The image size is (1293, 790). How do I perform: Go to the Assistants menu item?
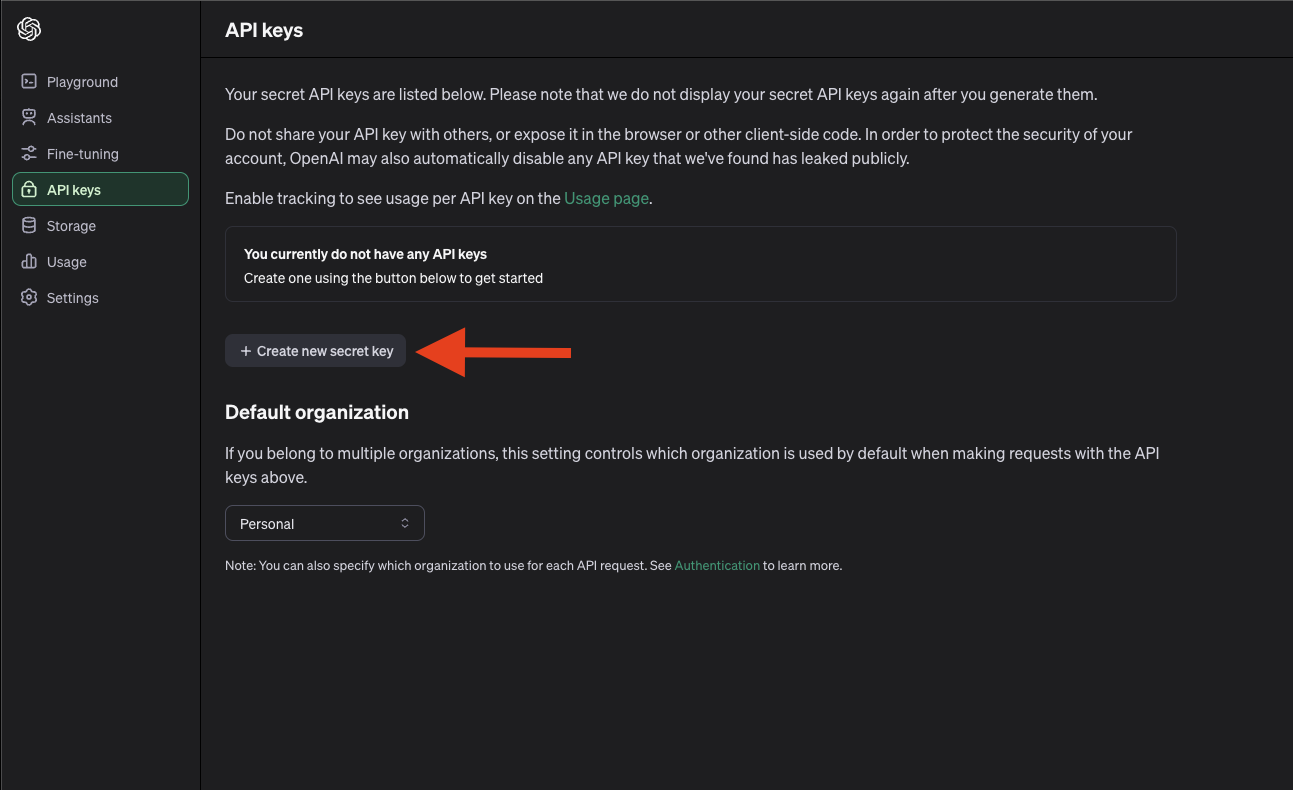(x=79, y=118)
